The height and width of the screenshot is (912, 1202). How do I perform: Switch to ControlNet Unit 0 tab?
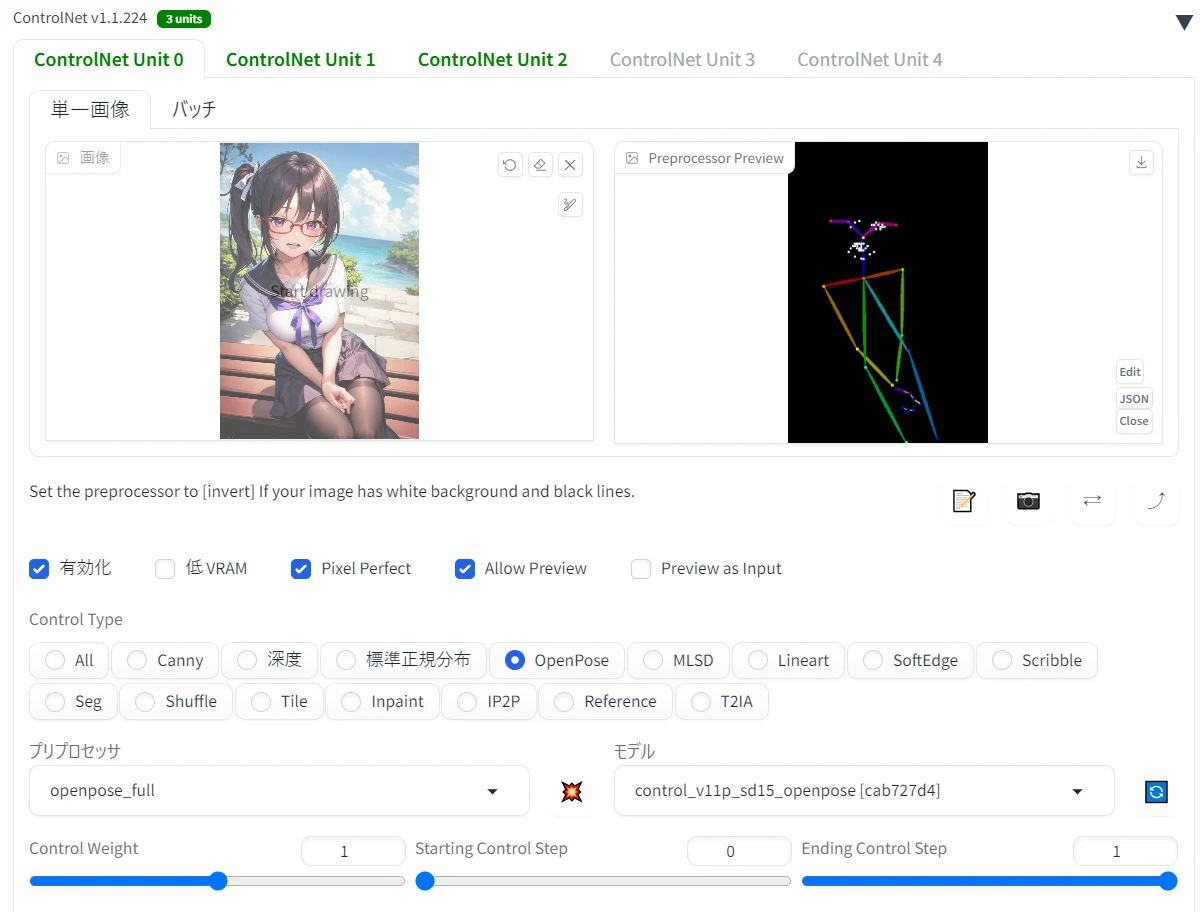tap(109, 59)
